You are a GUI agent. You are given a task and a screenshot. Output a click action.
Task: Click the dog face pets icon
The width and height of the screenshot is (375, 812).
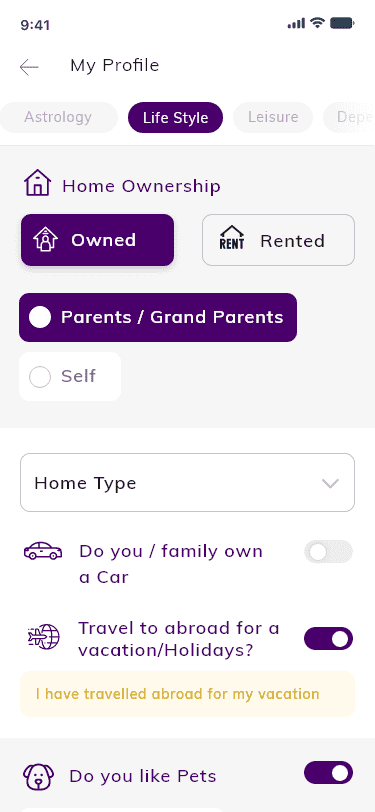[x=38, y=777]
